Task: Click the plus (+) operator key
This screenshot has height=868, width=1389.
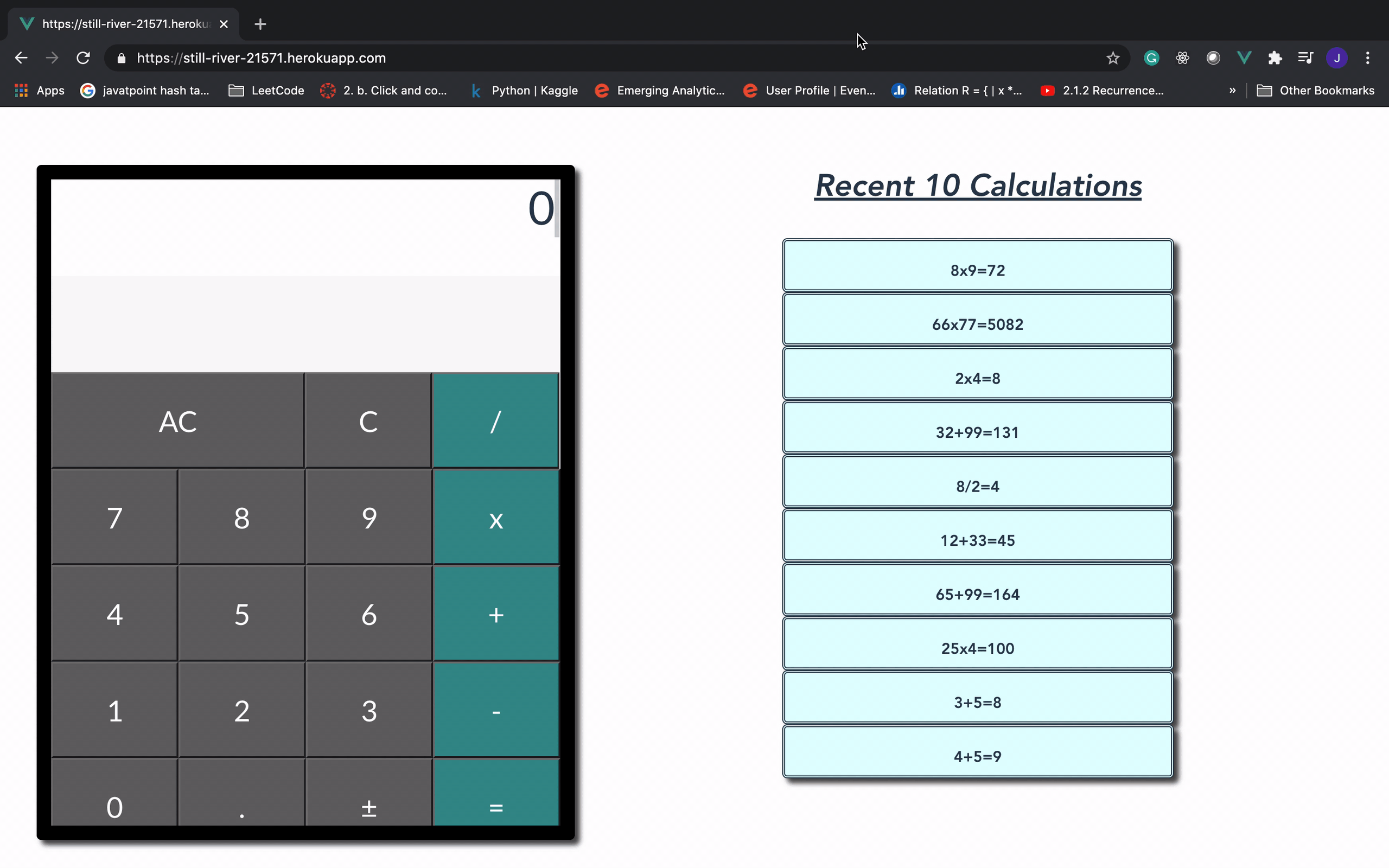Action: click(x=495, y=614)
